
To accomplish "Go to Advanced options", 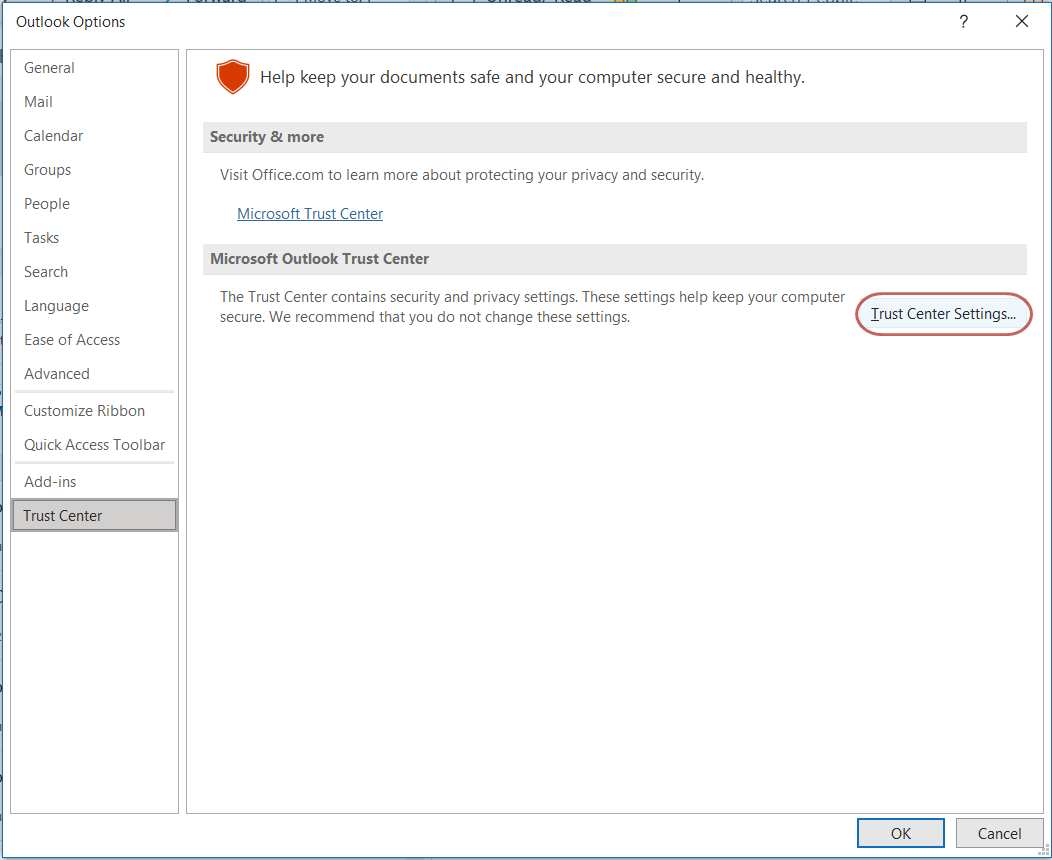I will pos(95,374).
